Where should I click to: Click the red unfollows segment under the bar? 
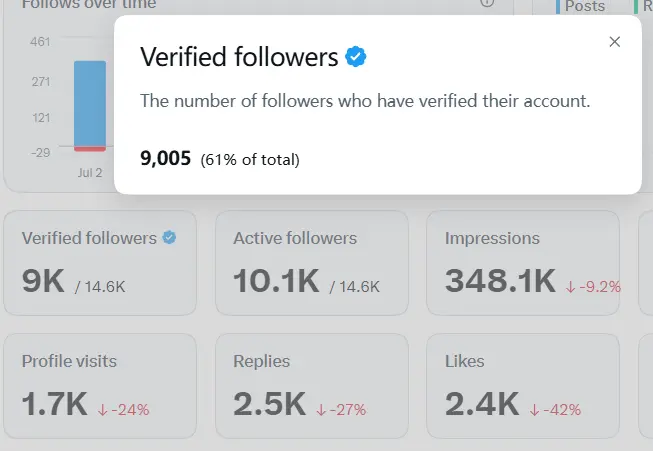pyautogui.click(x=90, y=149)
